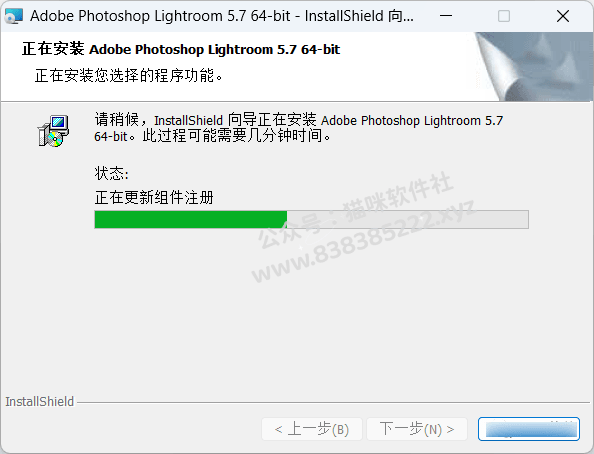Click the 正在安装您选择的程序功能 subtitle

[129, 75]
